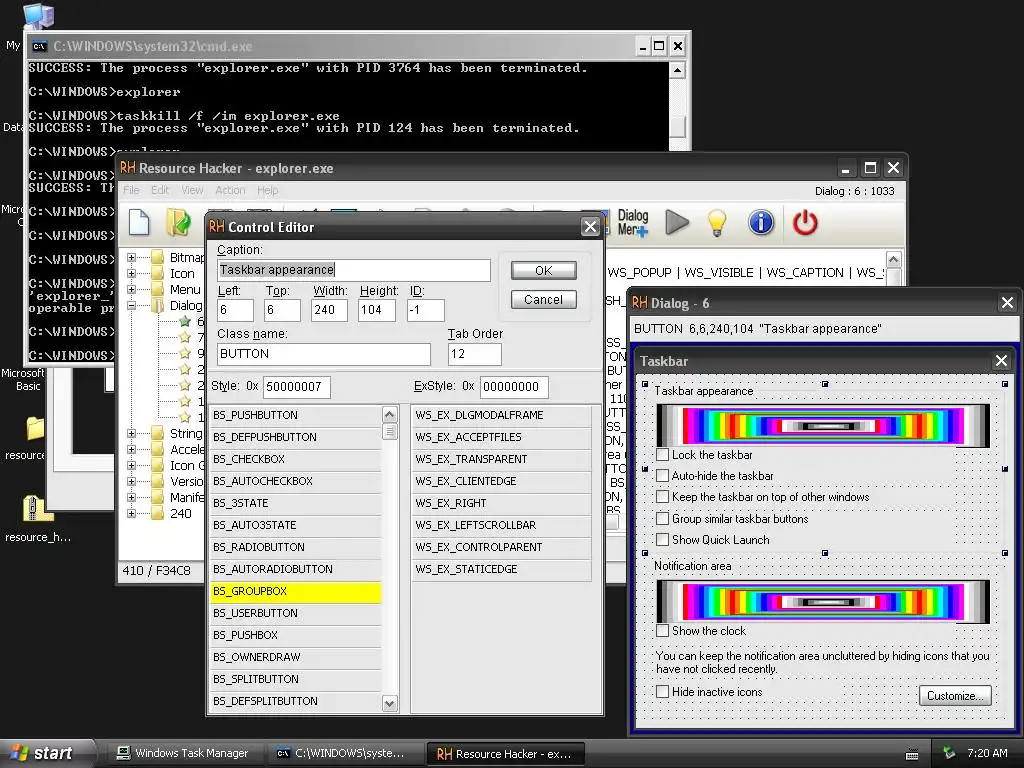
Task: Expand the String table tree node
Action: click(x=131, y=434)
